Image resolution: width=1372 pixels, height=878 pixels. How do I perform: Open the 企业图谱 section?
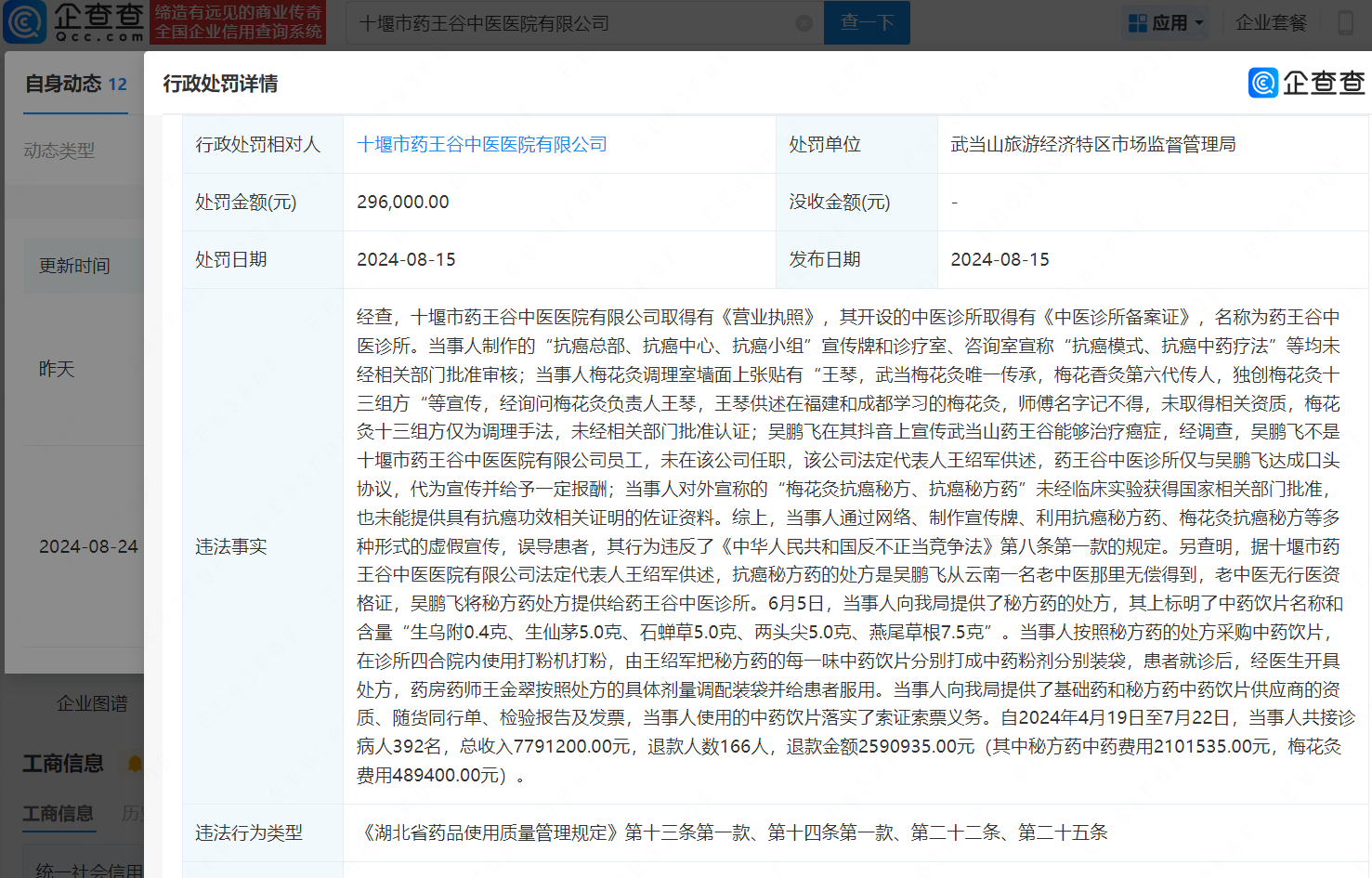(92, 703)
